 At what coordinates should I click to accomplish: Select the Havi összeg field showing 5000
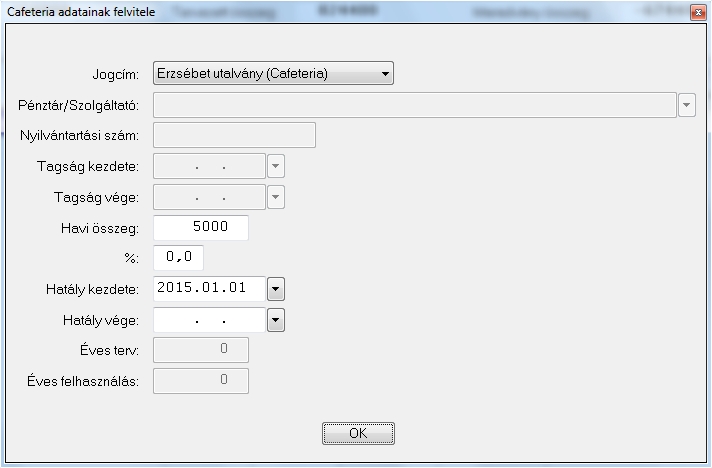coord(200,227)
